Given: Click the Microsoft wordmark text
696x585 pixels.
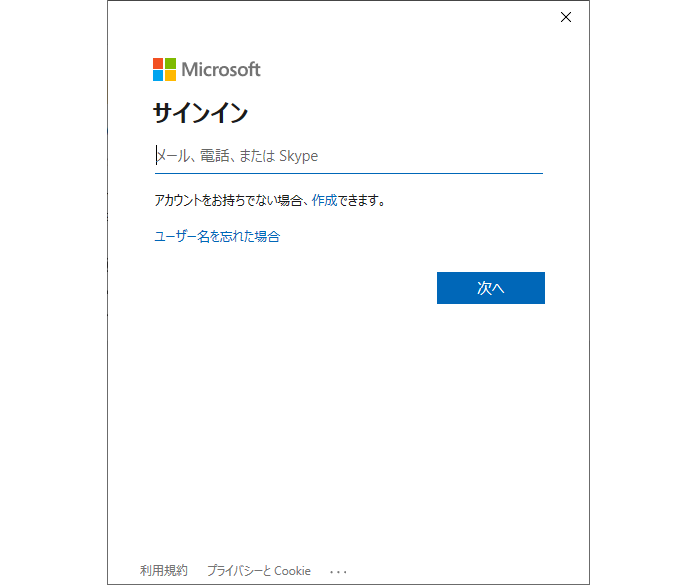Looking at the screenshot, I should point(221,69).
